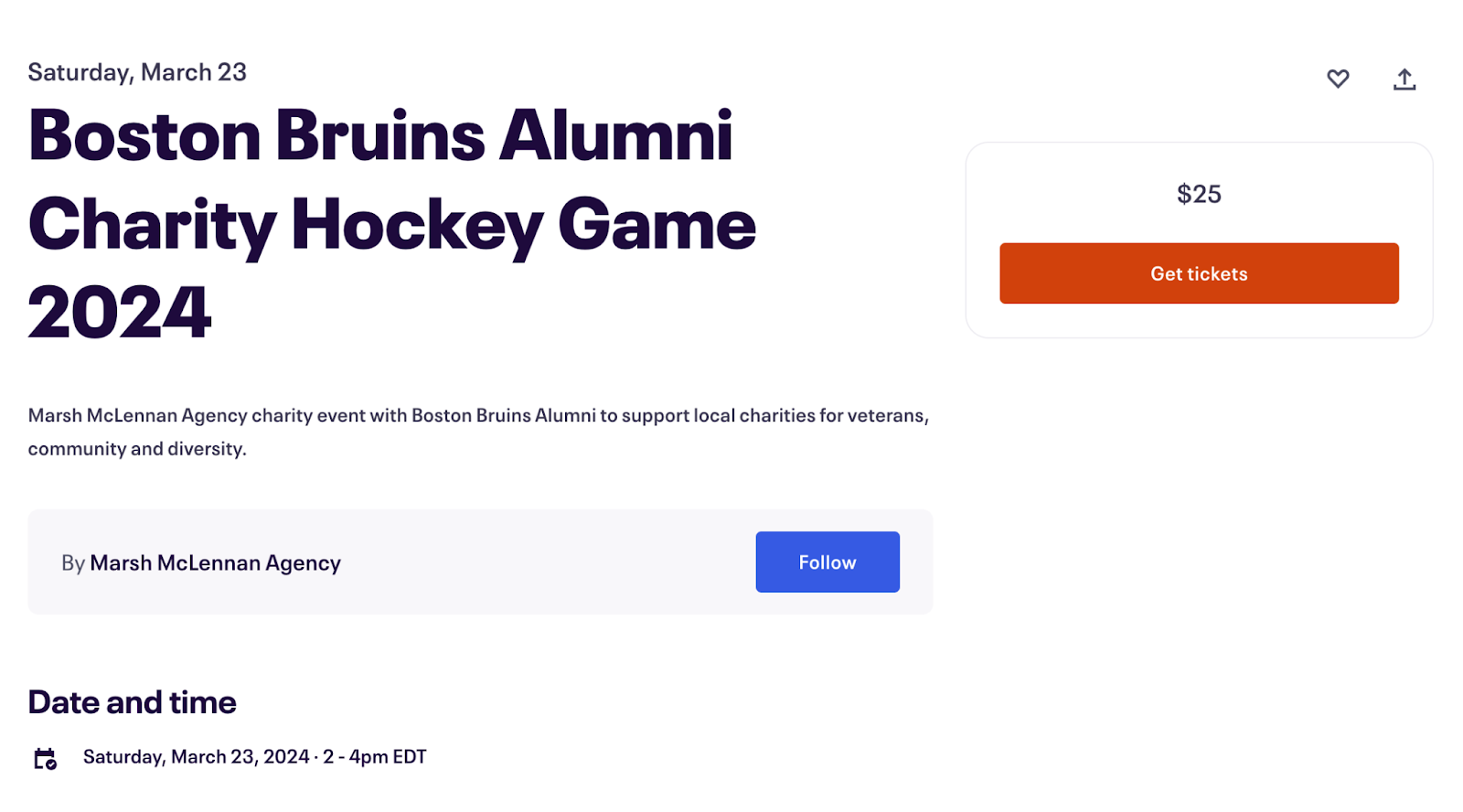
Task: Click the share upload icon
Action: click(1404, 80)
